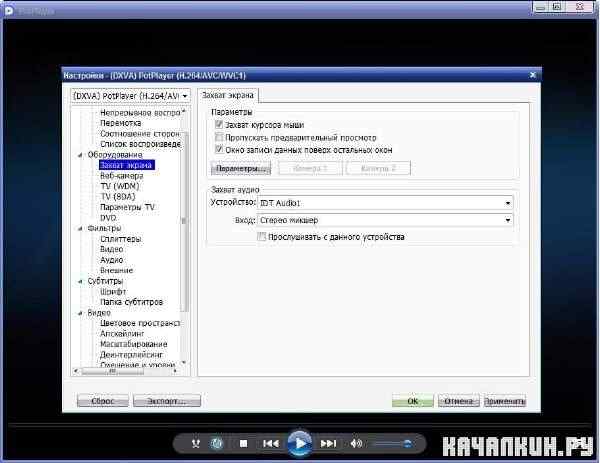Select highlighted Захват экрана tree item
Image resolution: width=600 pixels, height=463 pixels.
coord(127,165)
